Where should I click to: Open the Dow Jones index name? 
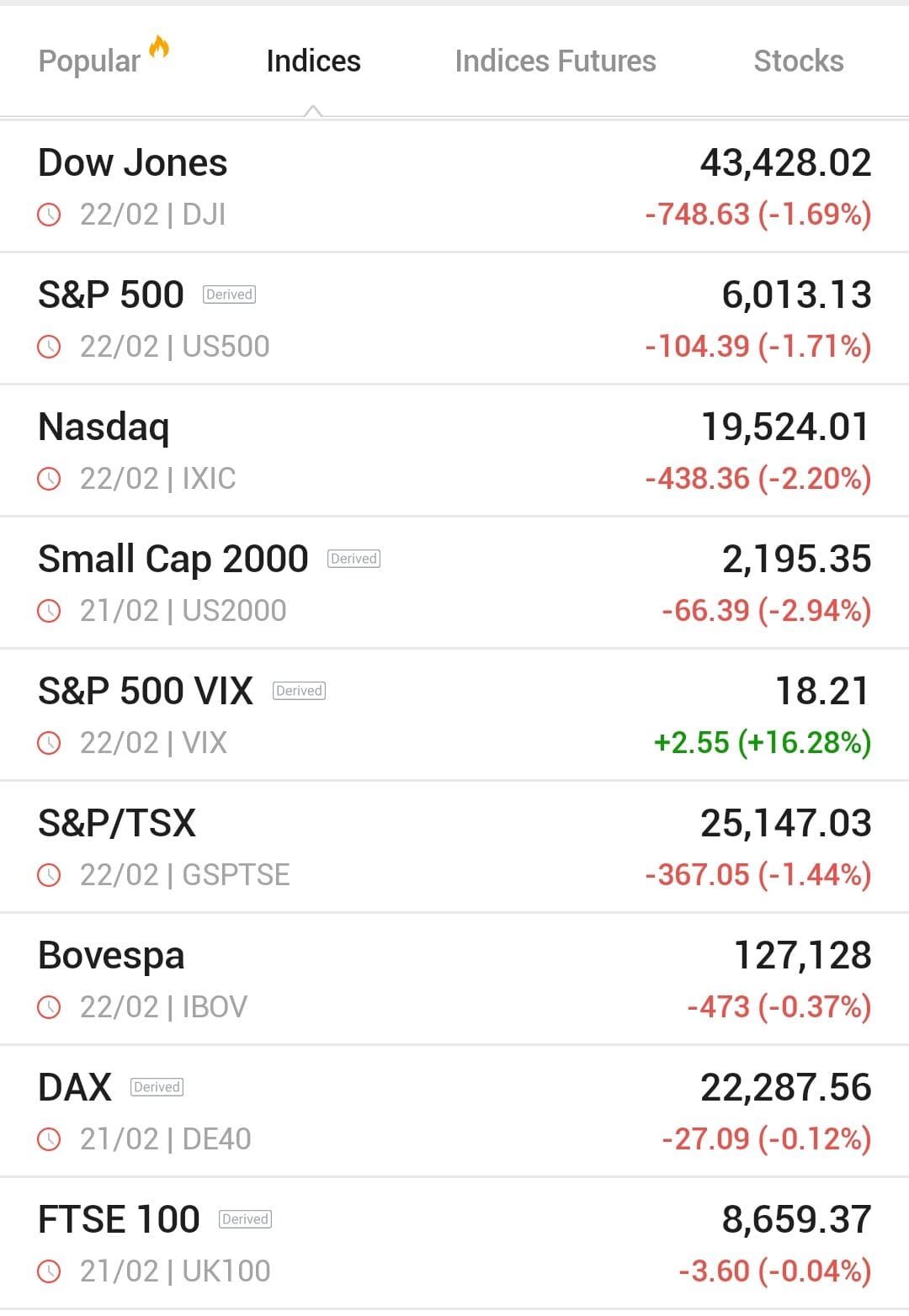coord(133,163)
